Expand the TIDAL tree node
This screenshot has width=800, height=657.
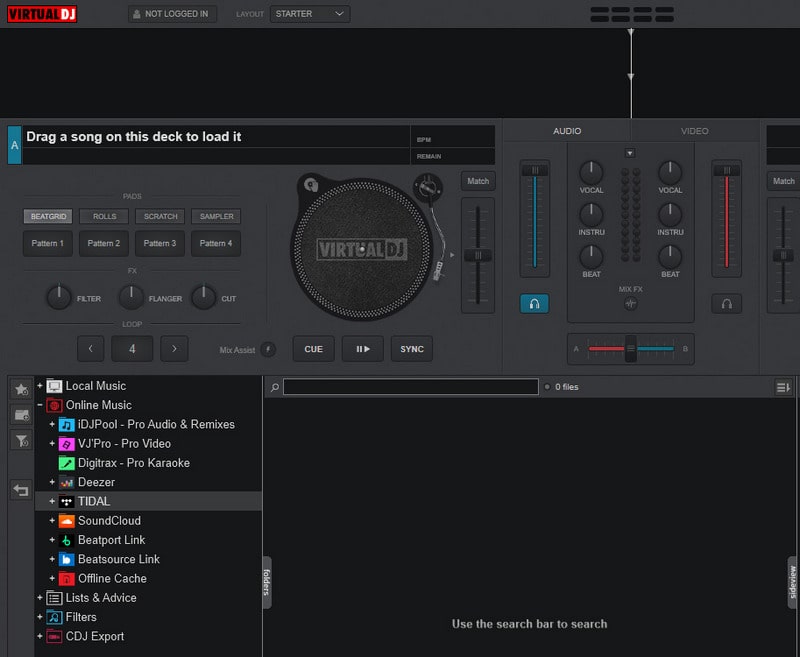(52, 501)
